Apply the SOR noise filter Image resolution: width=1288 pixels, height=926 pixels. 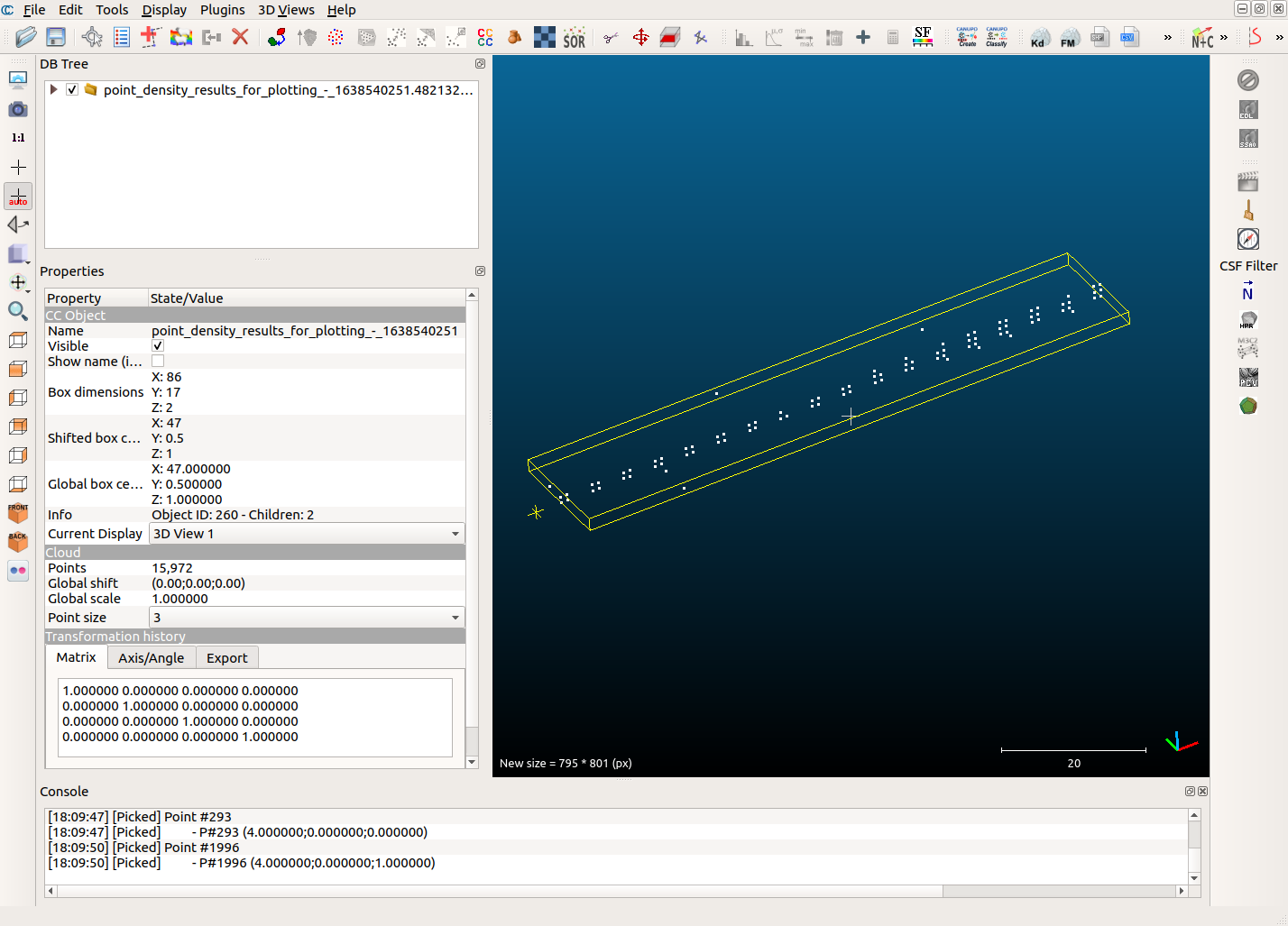point(573,38)
